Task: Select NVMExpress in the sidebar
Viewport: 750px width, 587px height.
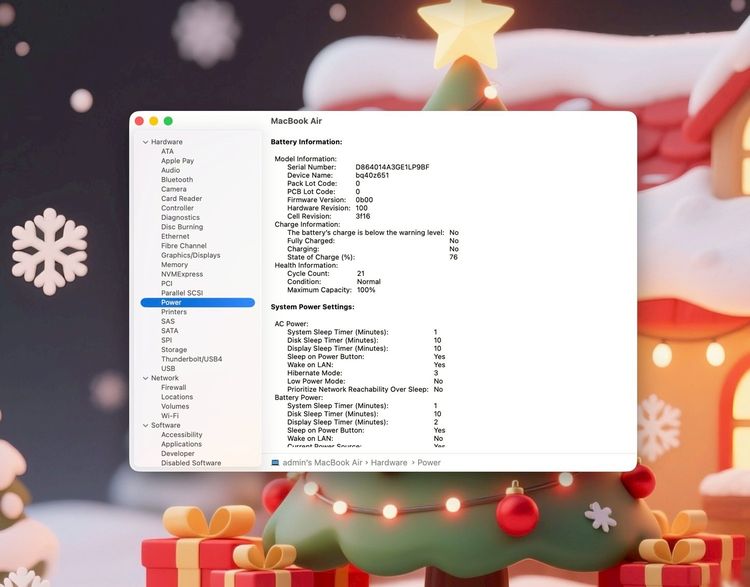Action: [182, 274]
